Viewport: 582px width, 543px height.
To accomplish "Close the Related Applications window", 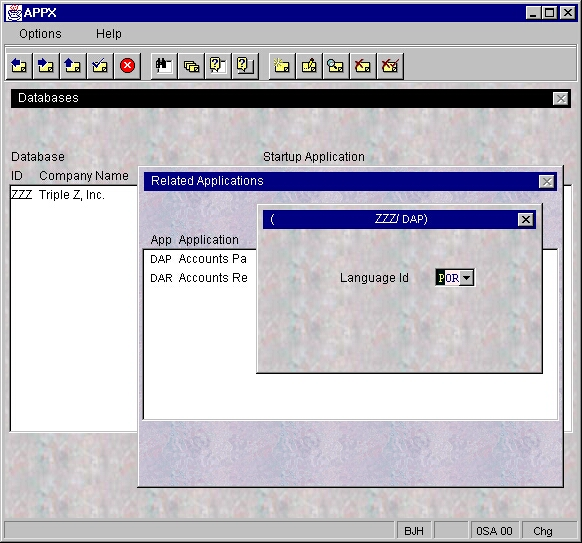I will pos(547,181).
